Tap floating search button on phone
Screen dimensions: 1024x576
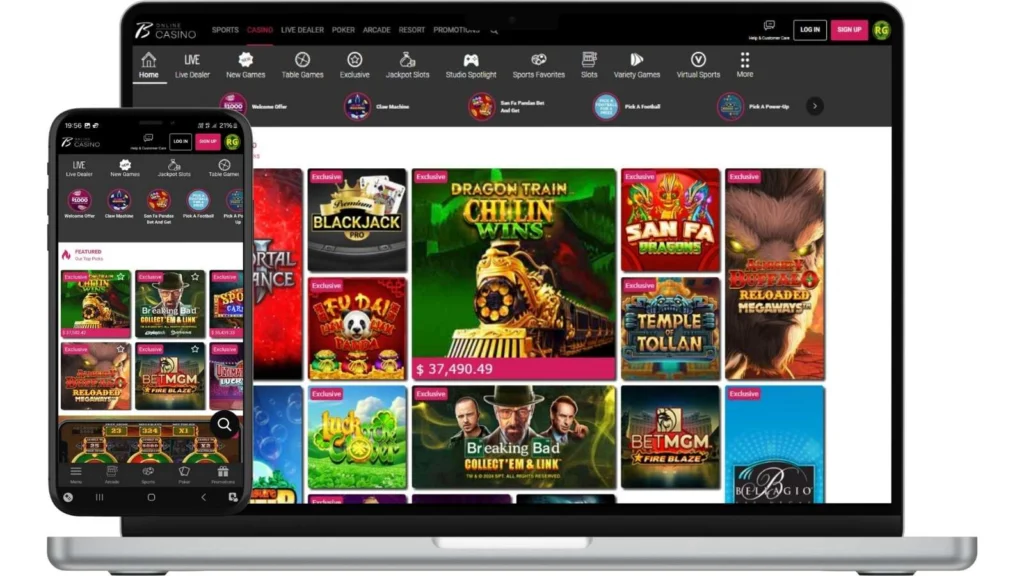tap(224, 425)
